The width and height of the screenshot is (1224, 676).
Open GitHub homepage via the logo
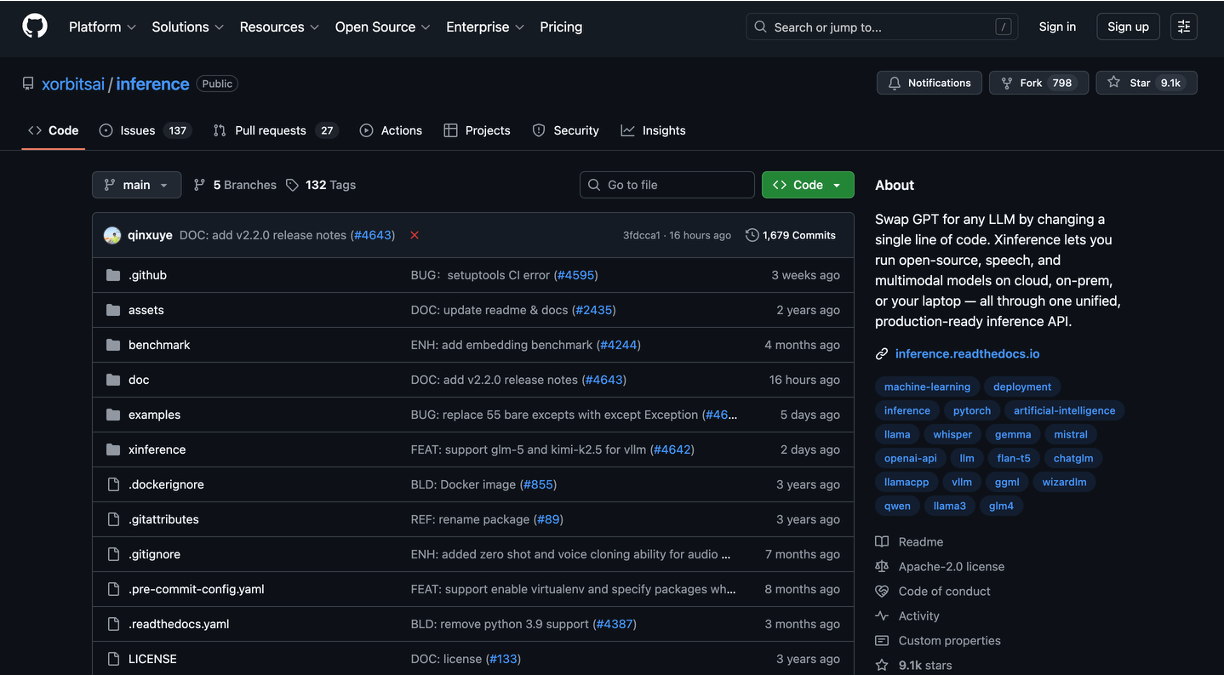(x=35, y=26)
